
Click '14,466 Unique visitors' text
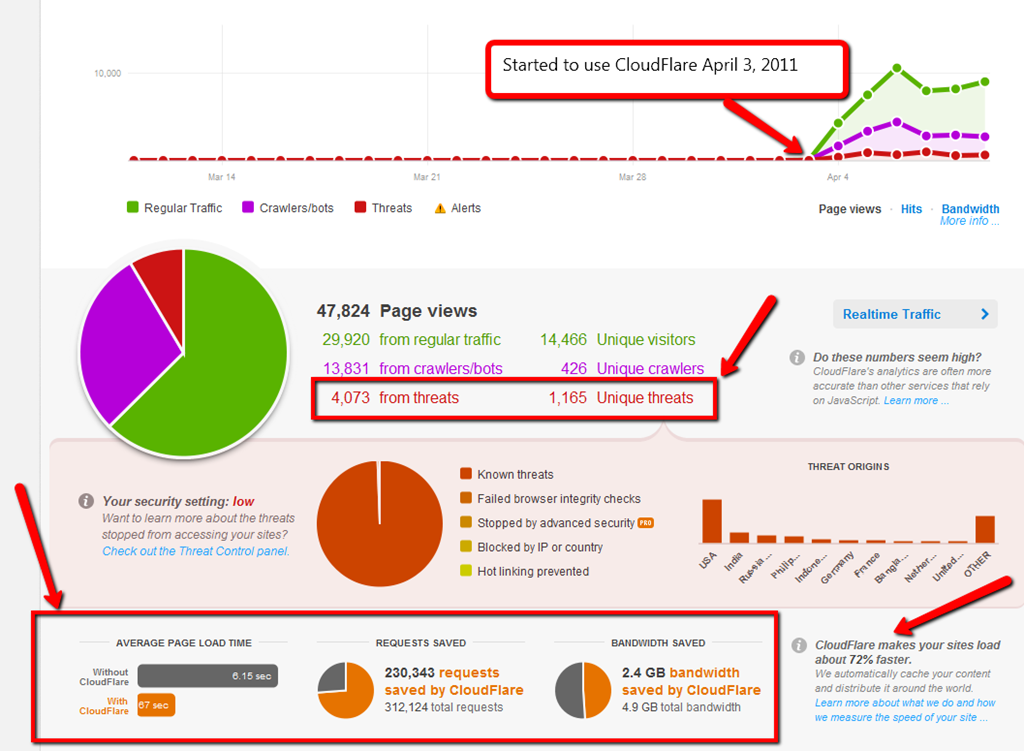coord(617,340)
